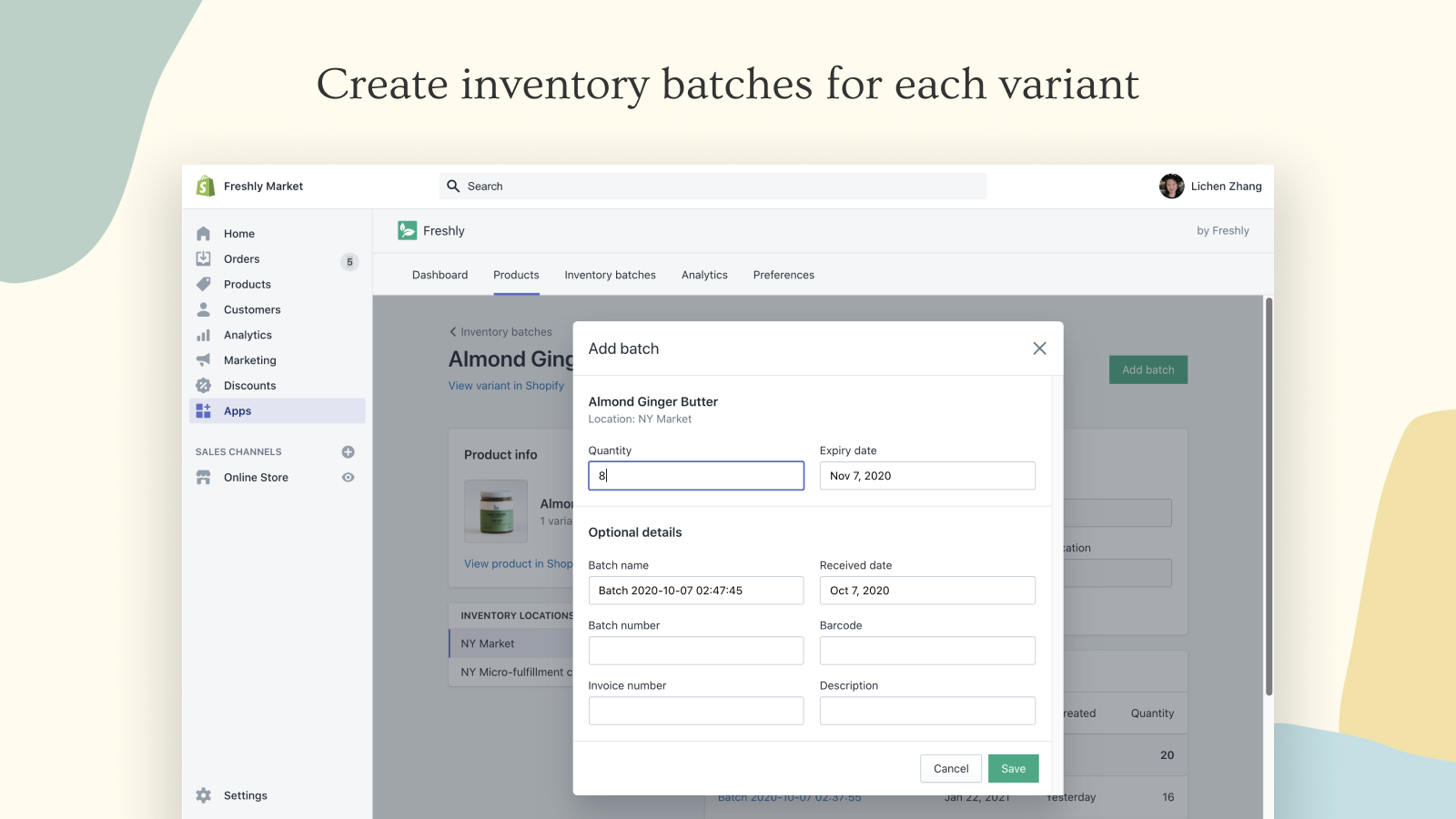Follow View product in Shopify link
This screenshot has width=1456, height=819.
pos(519,564)
